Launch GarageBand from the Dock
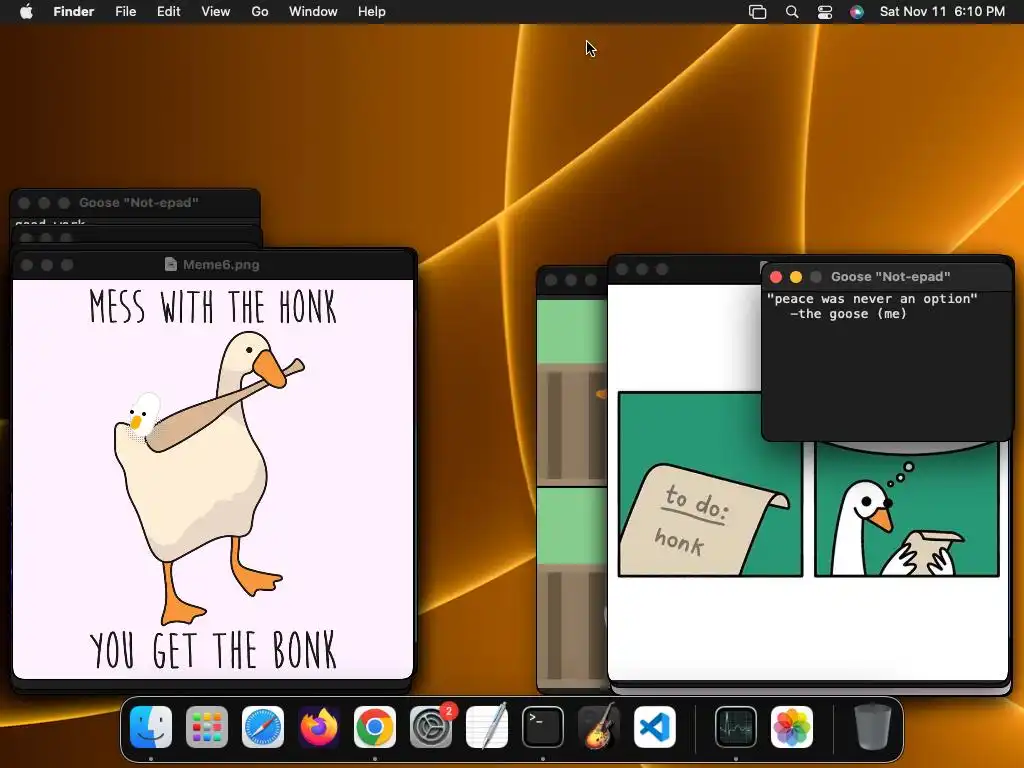The image size is (1024, 768). [x=599, y=727]
